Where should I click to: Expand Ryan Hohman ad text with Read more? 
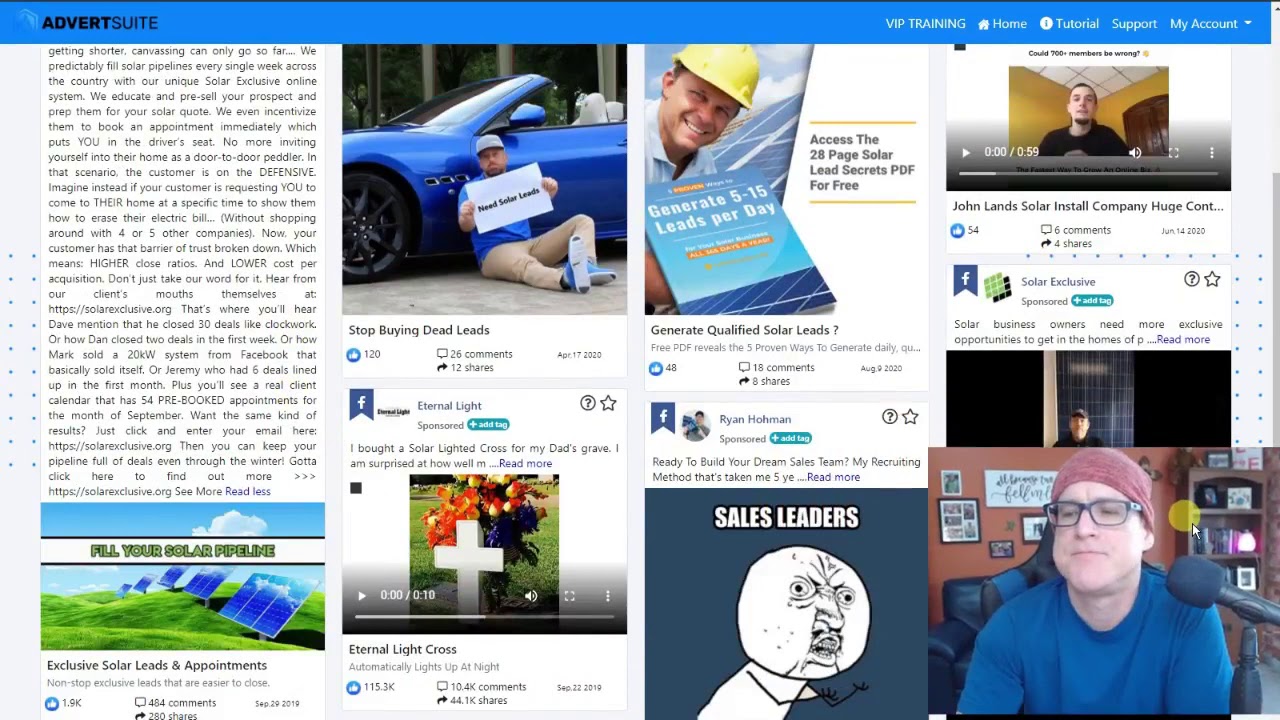click(833, 478)
